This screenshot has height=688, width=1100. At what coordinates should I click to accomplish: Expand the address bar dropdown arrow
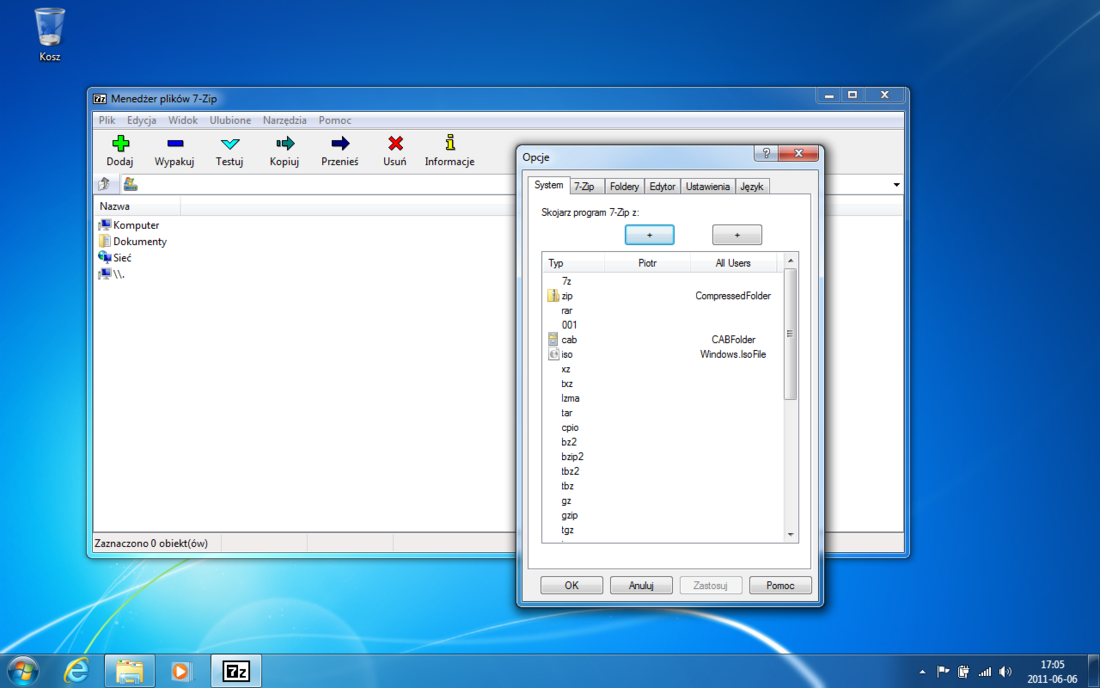click(897, 184)
